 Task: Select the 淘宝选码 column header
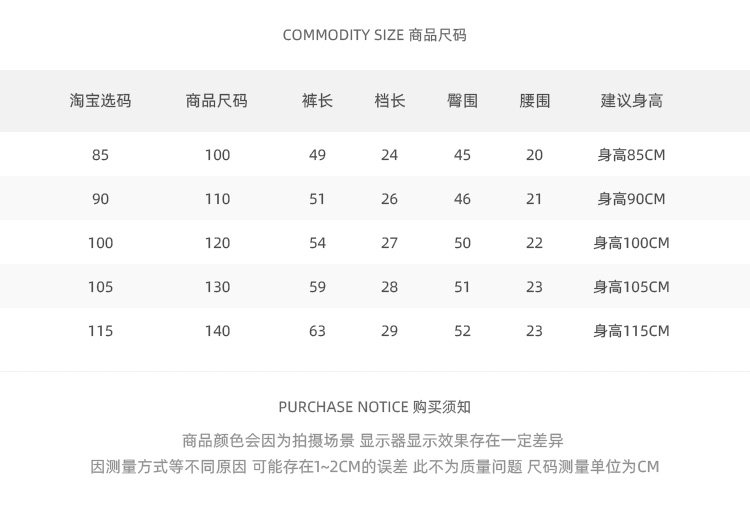coord(100,100)
